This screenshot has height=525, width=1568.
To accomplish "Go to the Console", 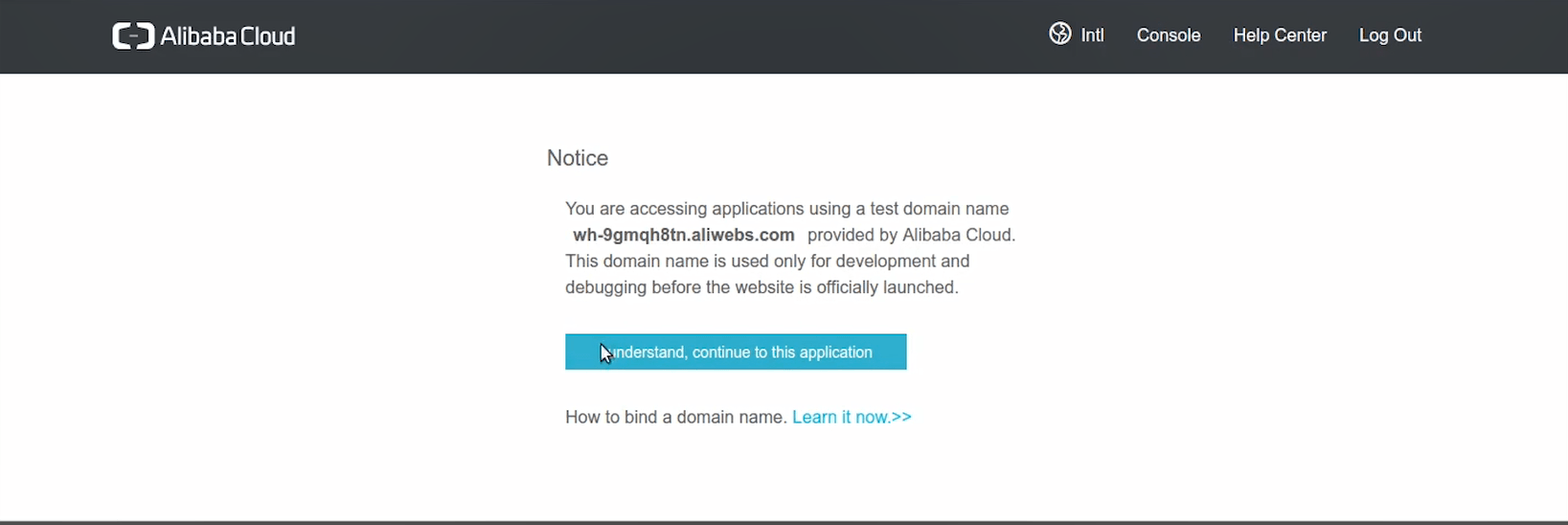I will tap(1169, 35).
